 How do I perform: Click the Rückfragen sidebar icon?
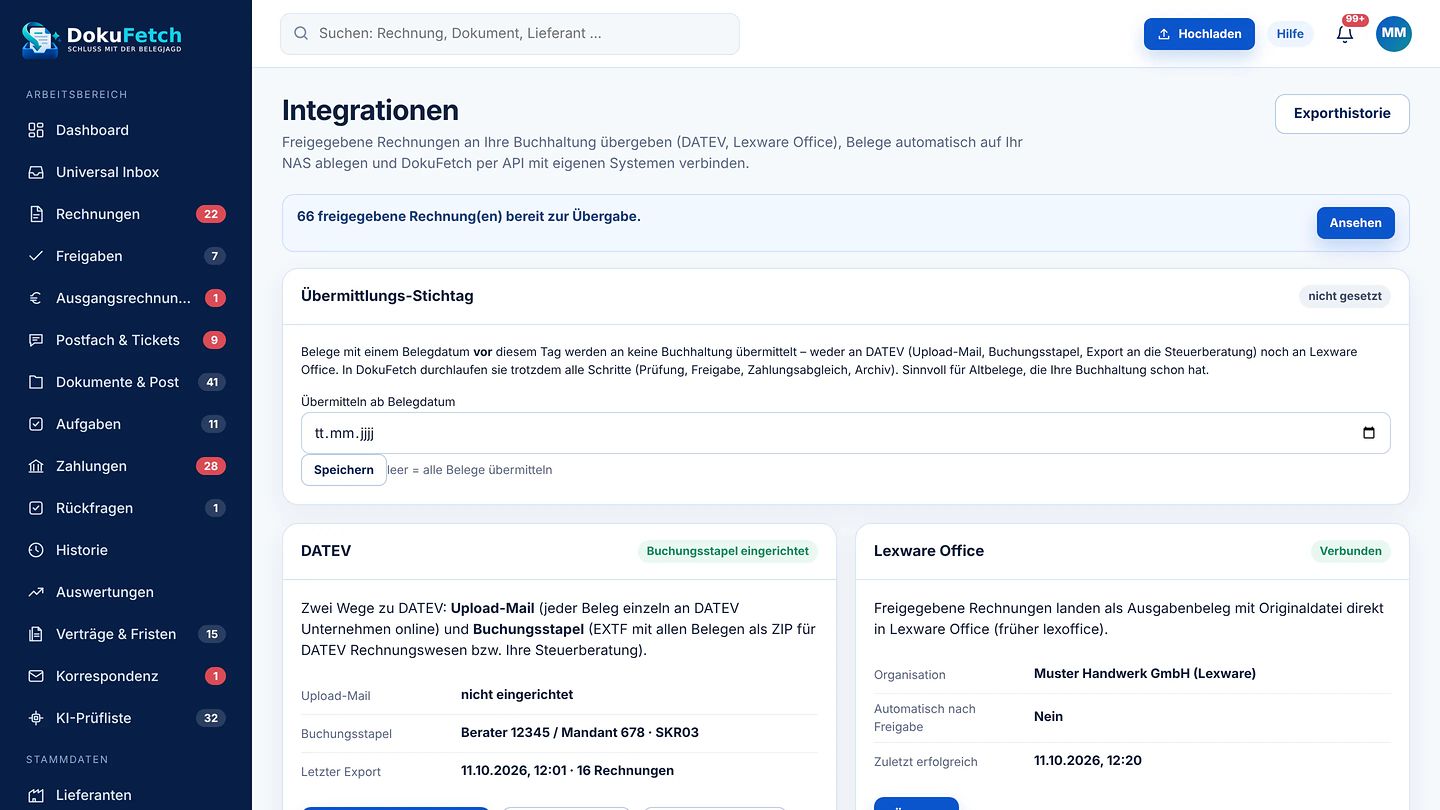click(x=36, y=508)
